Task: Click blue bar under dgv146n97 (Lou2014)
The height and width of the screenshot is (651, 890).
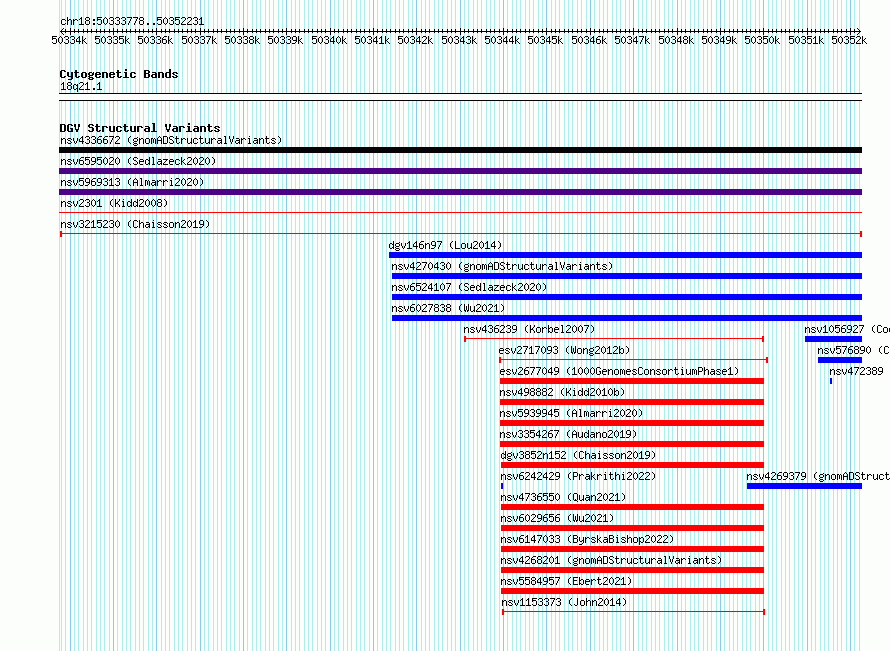Action: click(x=625, y=255)
